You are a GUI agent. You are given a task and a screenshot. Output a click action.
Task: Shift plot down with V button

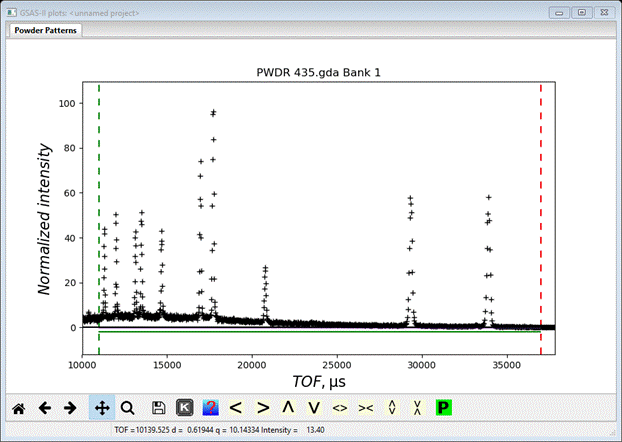314,407
